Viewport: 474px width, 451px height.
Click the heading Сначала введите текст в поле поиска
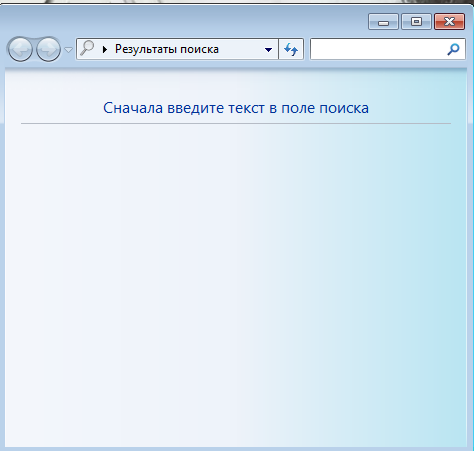point(236,108)
